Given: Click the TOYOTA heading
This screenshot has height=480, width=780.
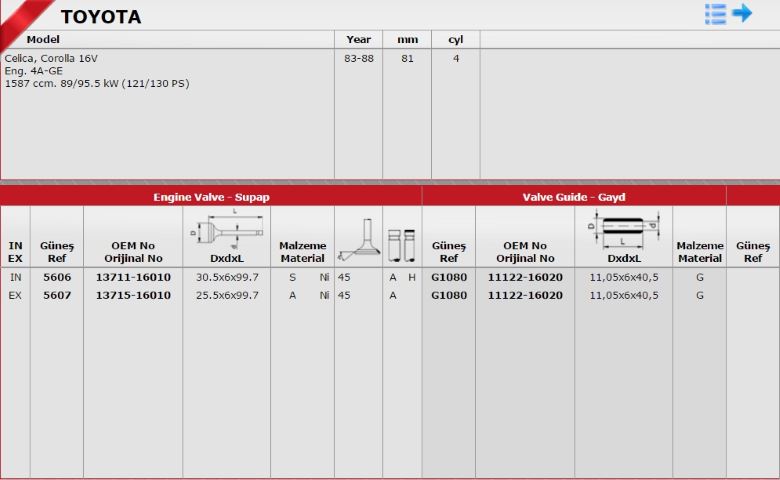Looking at the screenshot, I should click(101, 17).
